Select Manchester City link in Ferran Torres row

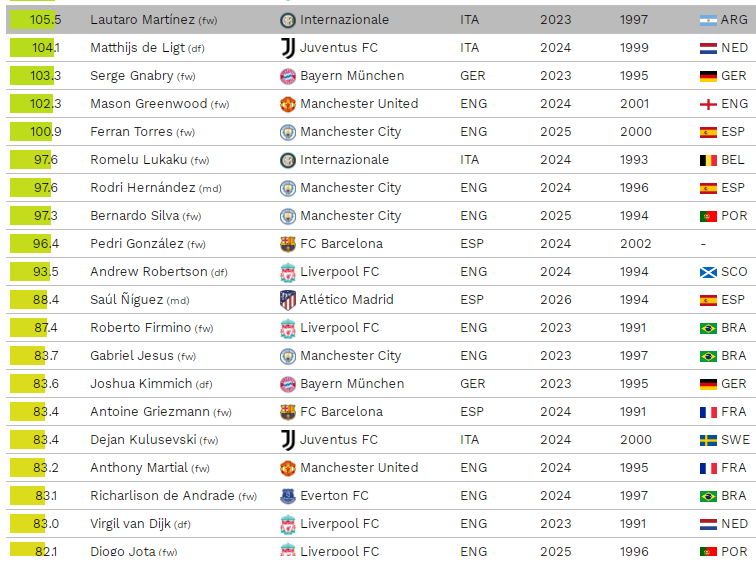click(x=350, y=132)
